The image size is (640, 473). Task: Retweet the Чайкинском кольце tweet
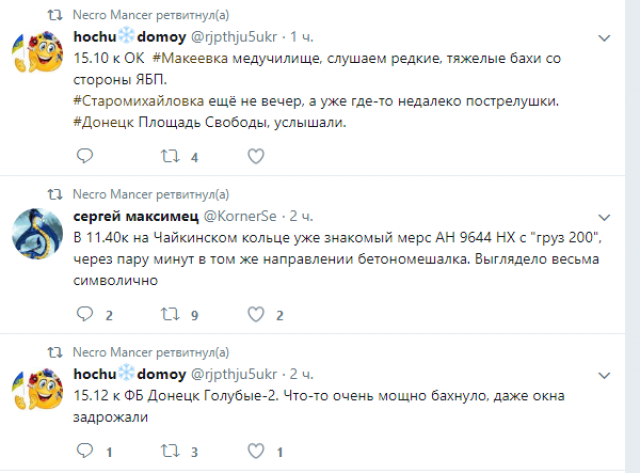[x=170, y=315]
